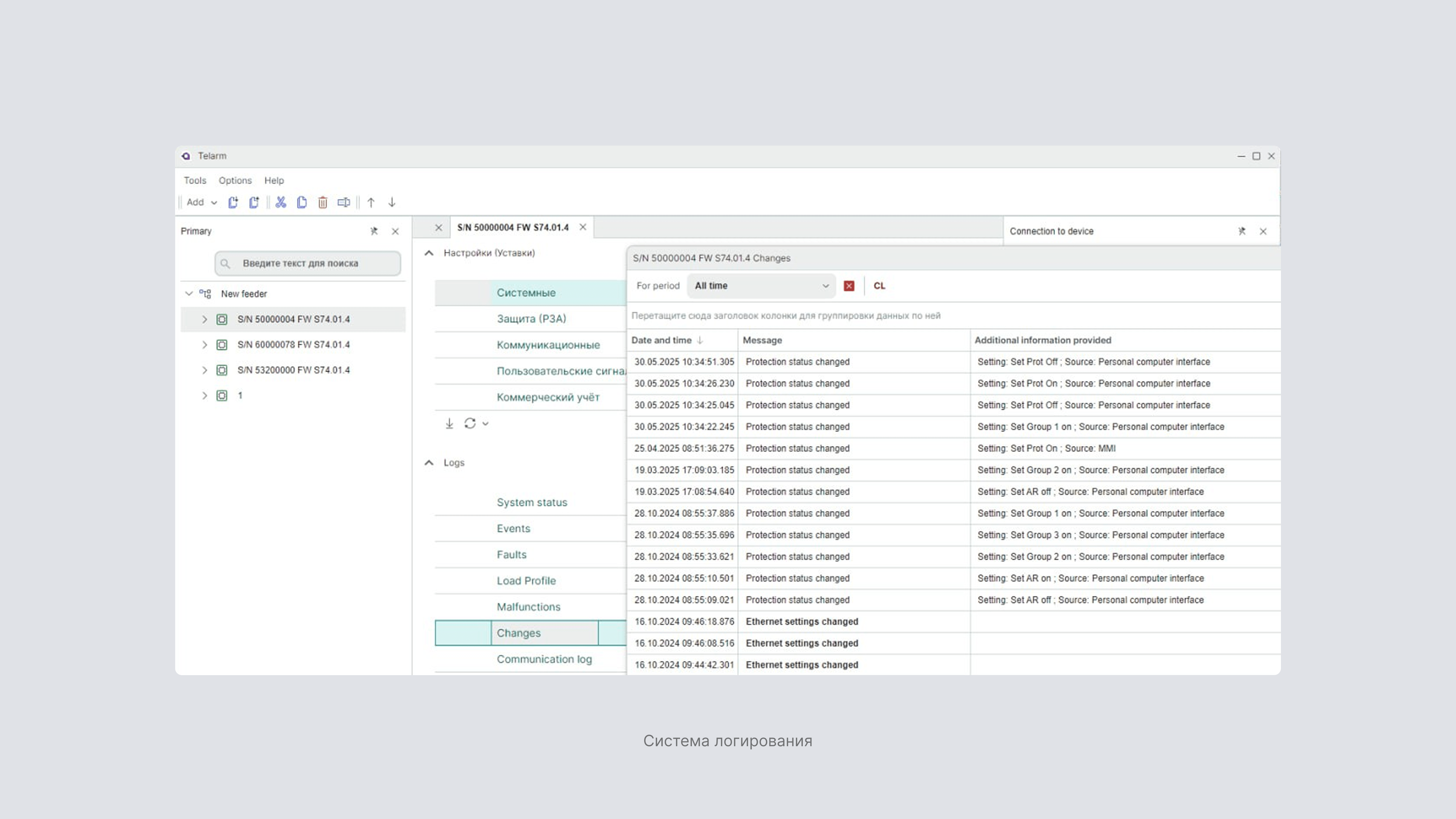
Task: Click the refresh icon under settings list
Action: pos(470,423)
